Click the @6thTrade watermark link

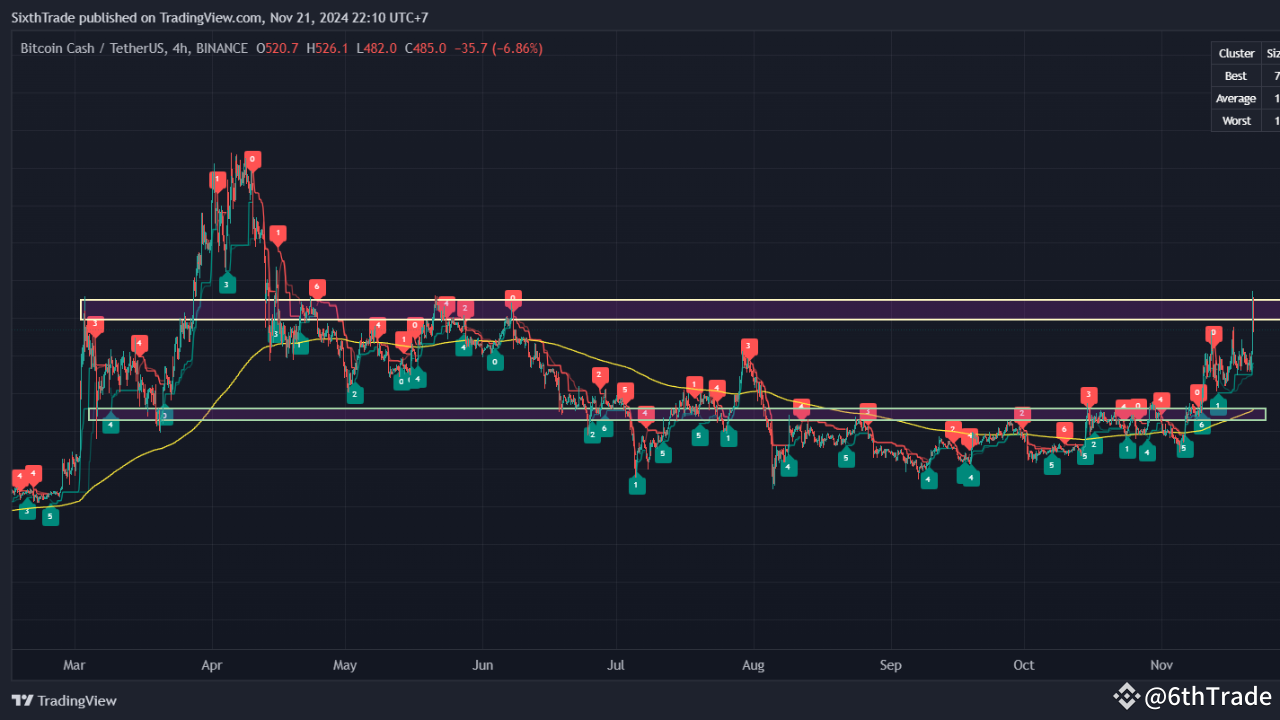tap(1210, 698)
